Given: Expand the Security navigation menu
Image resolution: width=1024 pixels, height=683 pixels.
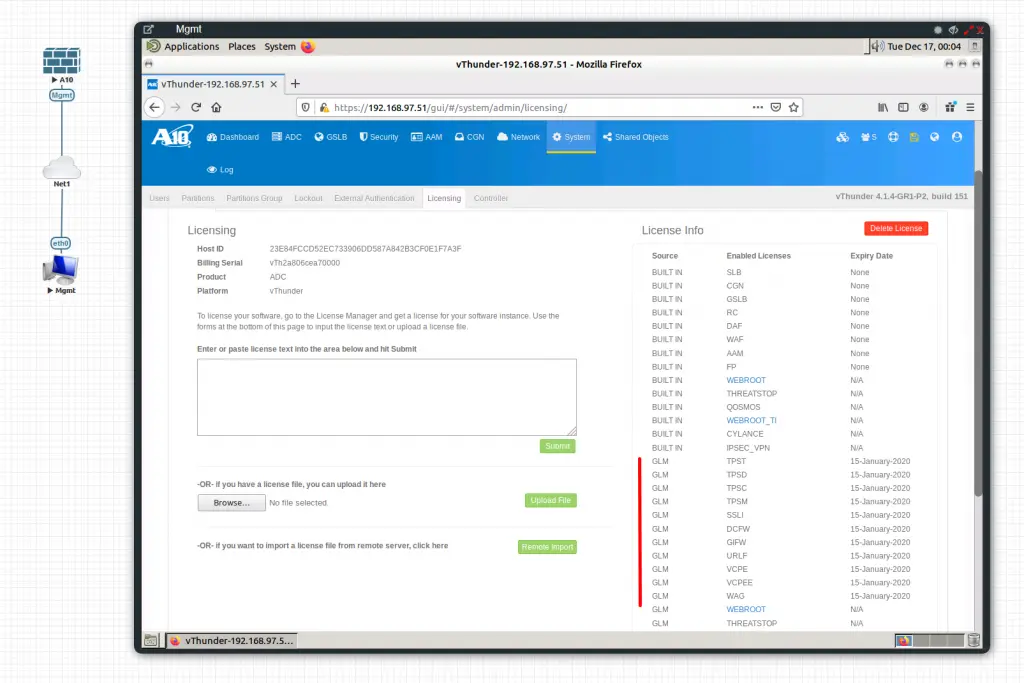Looking at the screenshot, I should [379, 137].
